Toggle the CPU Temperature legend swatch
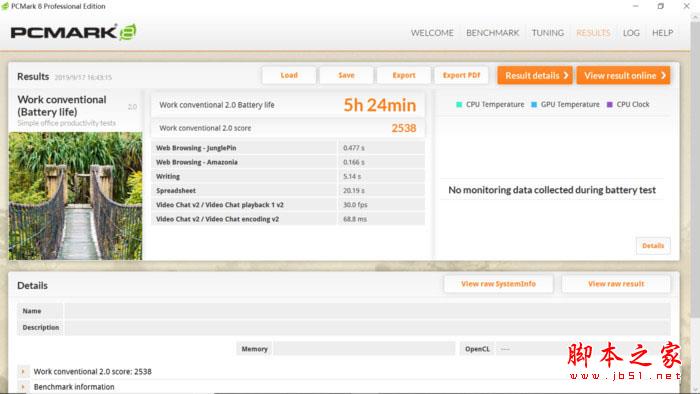Viewport: 700px width, 394px height. click(x=459, y=104)
